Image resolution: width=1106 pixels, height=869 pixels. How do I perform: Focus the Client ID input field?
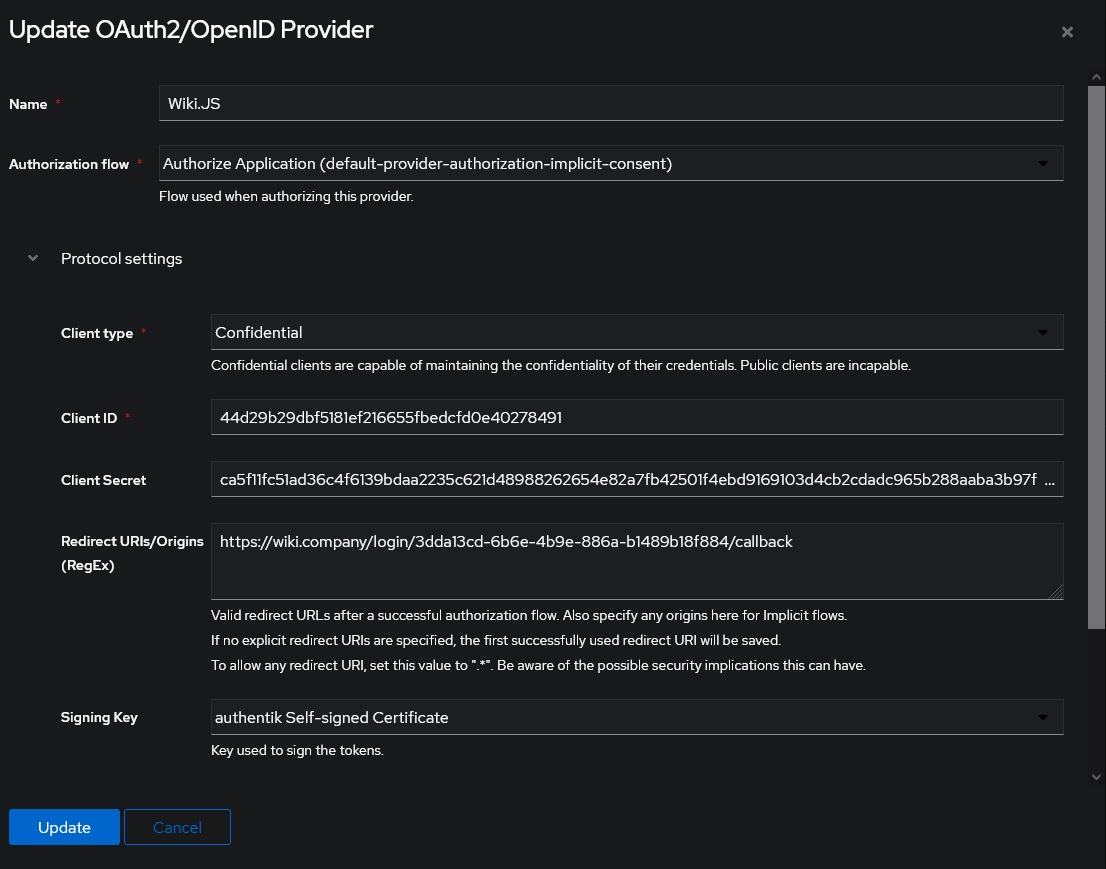636,417
